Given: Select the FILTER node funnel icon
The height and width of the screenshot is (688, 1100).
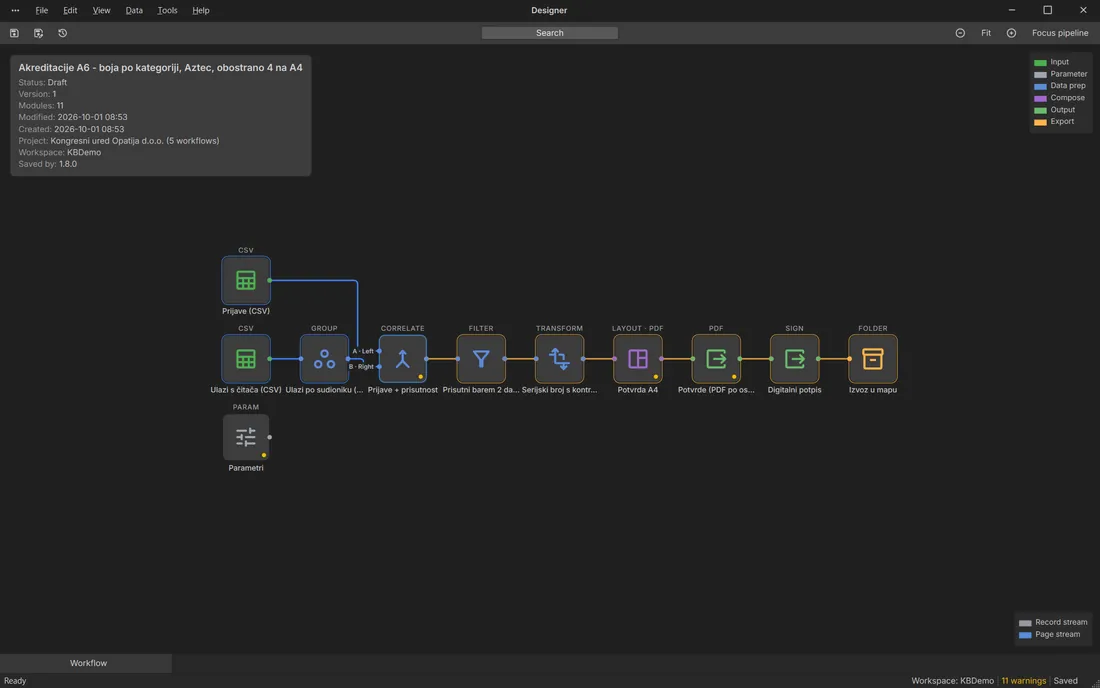Looking at the screenshot, I should coord(481,359).
